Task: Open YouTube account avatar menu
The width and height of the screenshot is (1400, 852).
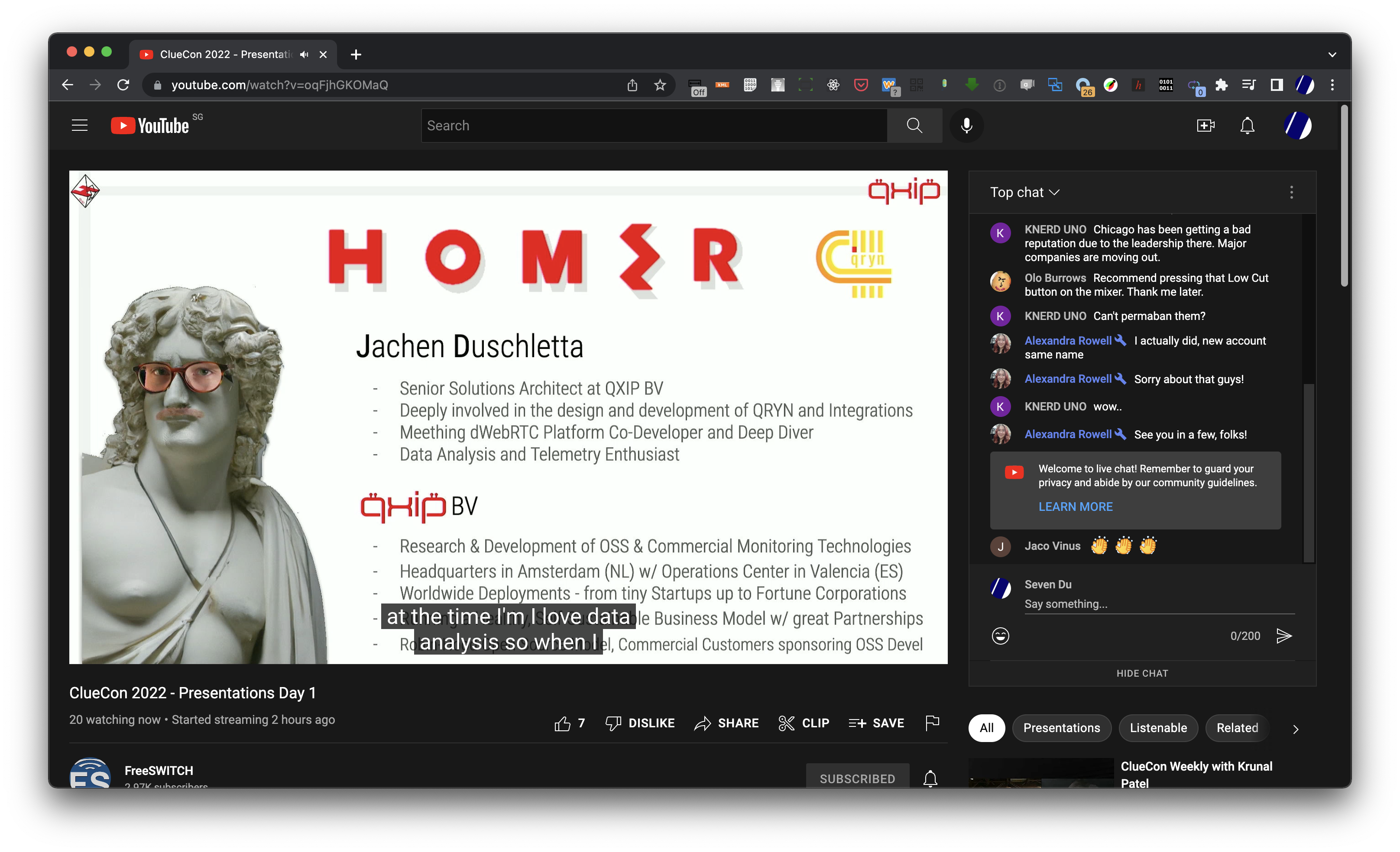Action: pyautogui.click(x=1298, y=126)
